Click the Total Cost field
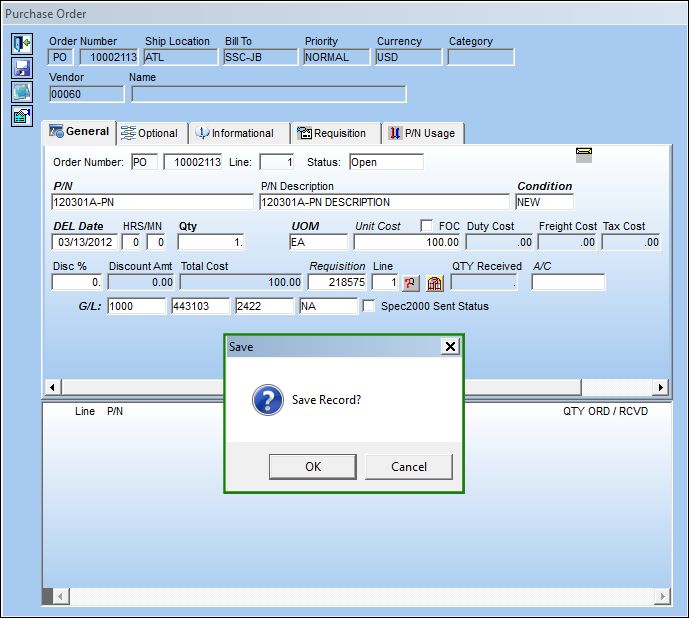The width and height of the screenshot is (689, 618). click(241, 282)
